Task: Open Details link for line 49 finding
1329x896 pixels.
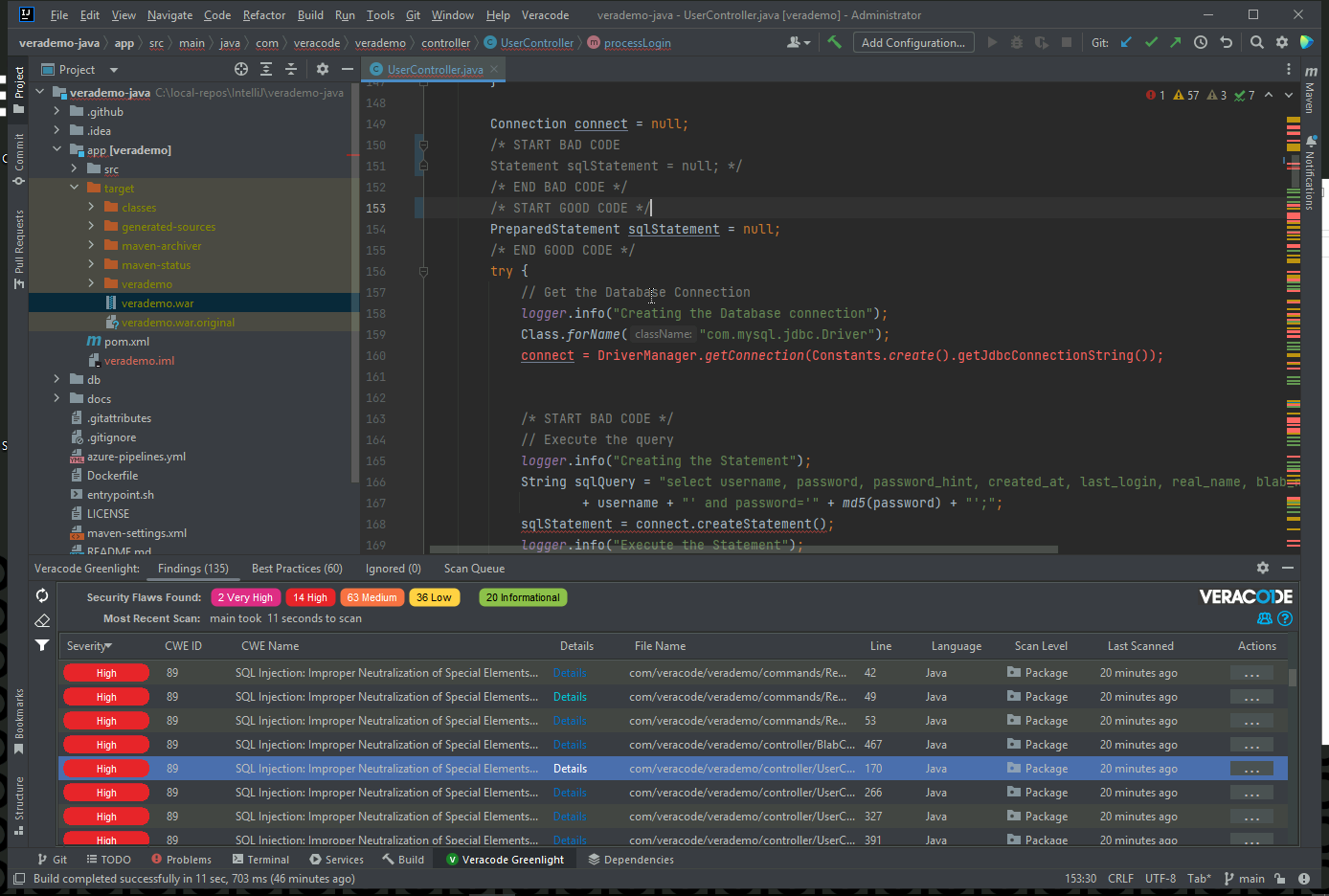Action: click(x=570, y=697)
